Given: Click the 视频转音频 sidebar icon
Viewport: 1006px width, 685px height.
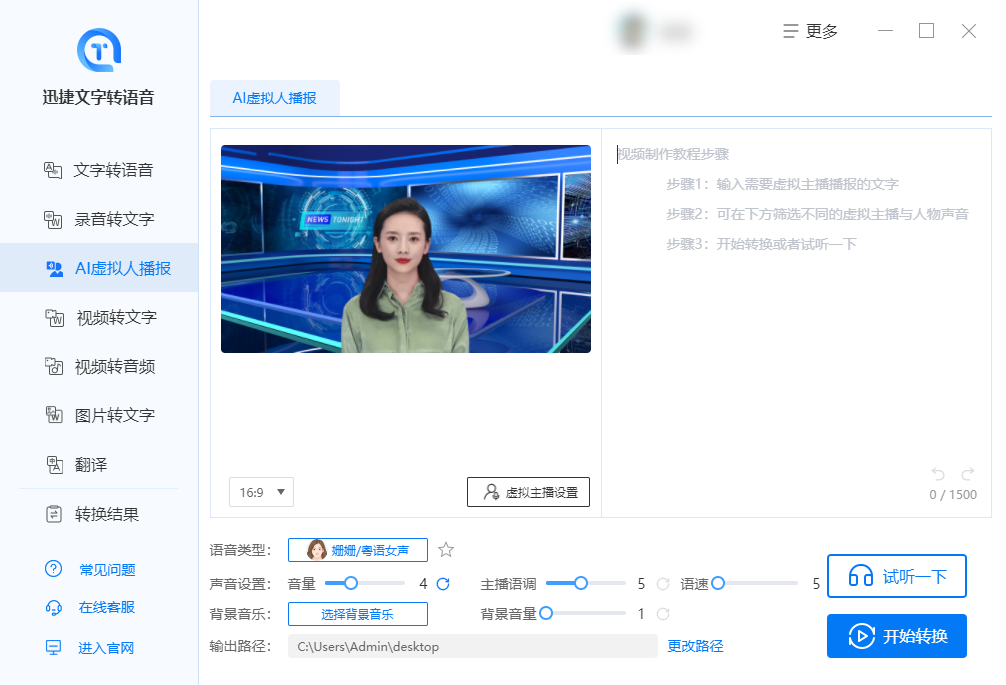Looking at the screenshot, I should tap(54, 366).
